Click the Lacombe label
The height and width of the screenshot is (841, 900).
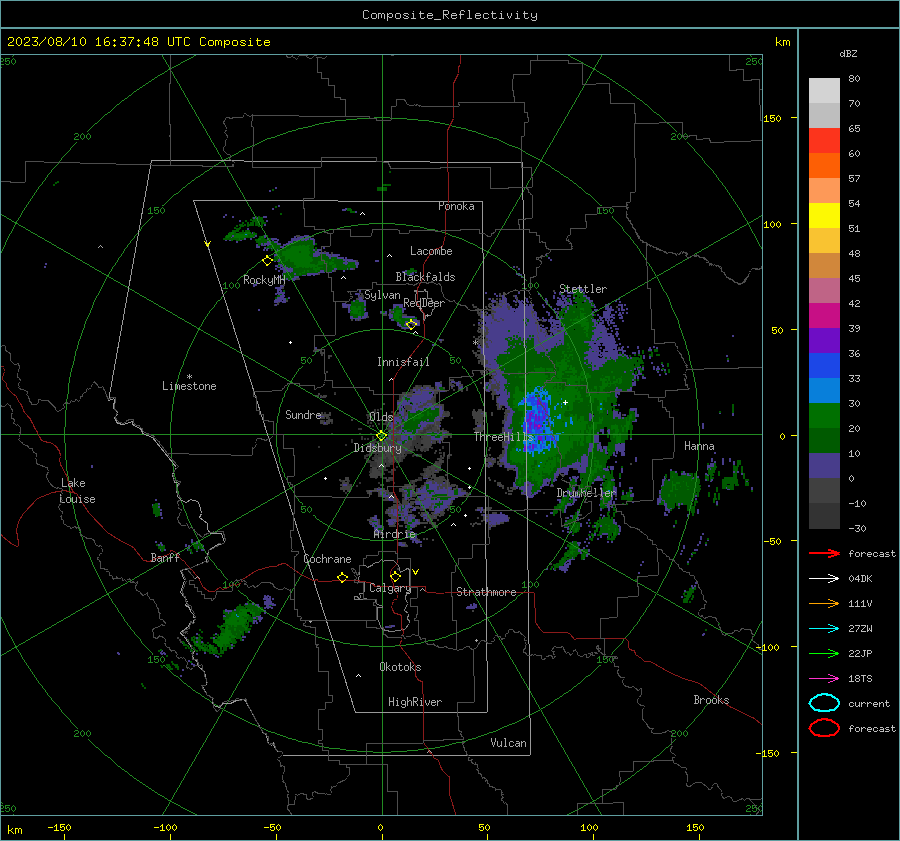(x=431, y=251)
